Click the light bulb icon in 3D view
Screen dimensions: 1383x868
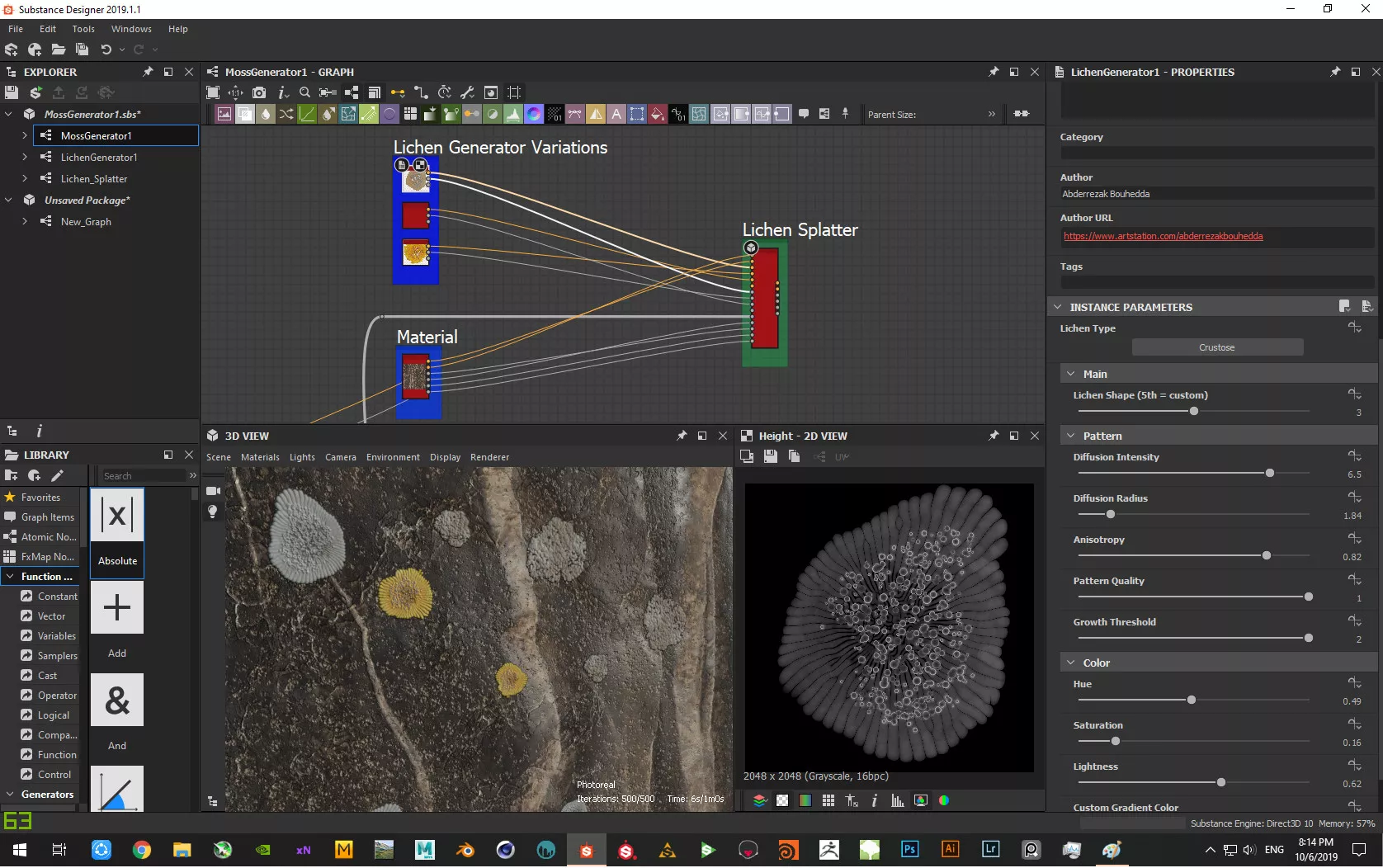[213, 512]
